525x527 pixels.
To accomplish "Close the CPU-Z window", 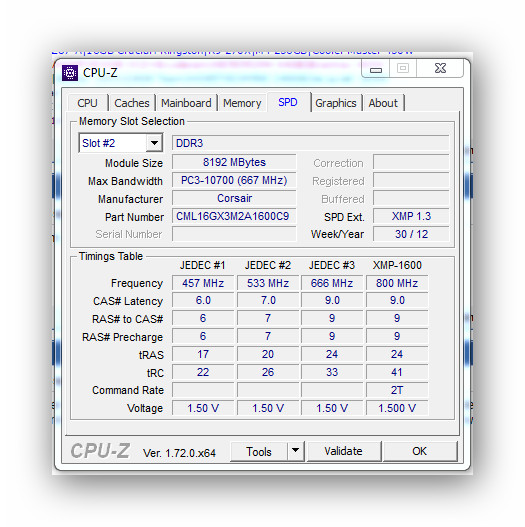I will click(440, 69).
